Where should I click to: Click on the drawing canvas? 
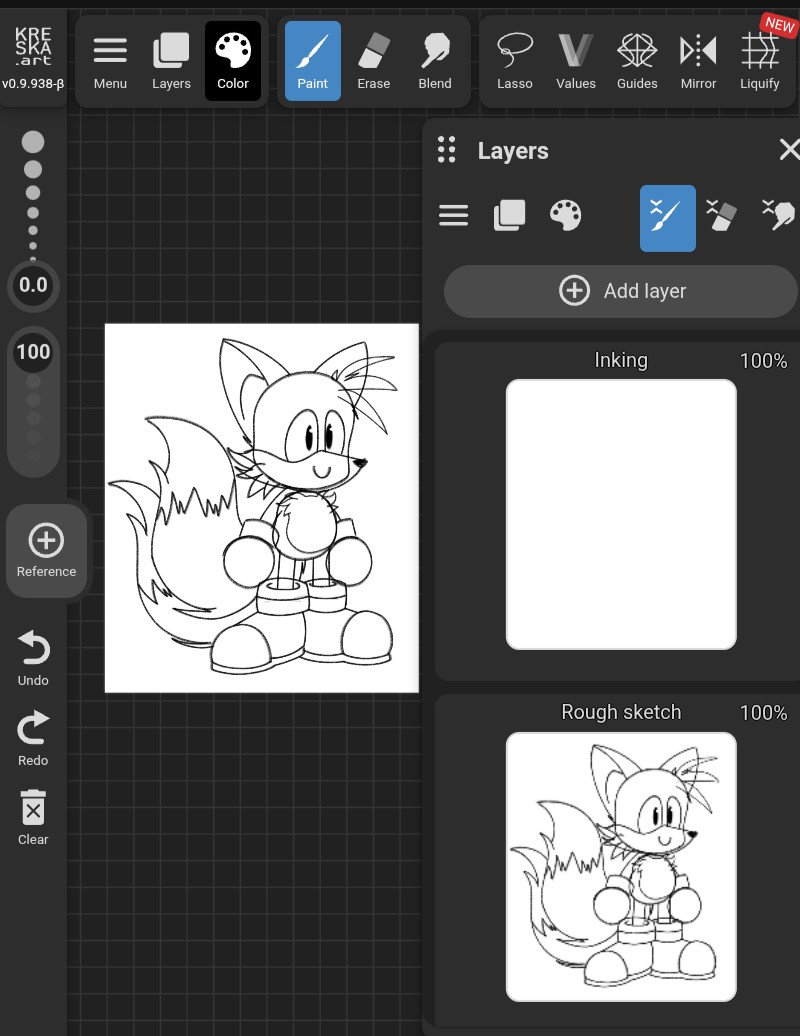(262, 508)
